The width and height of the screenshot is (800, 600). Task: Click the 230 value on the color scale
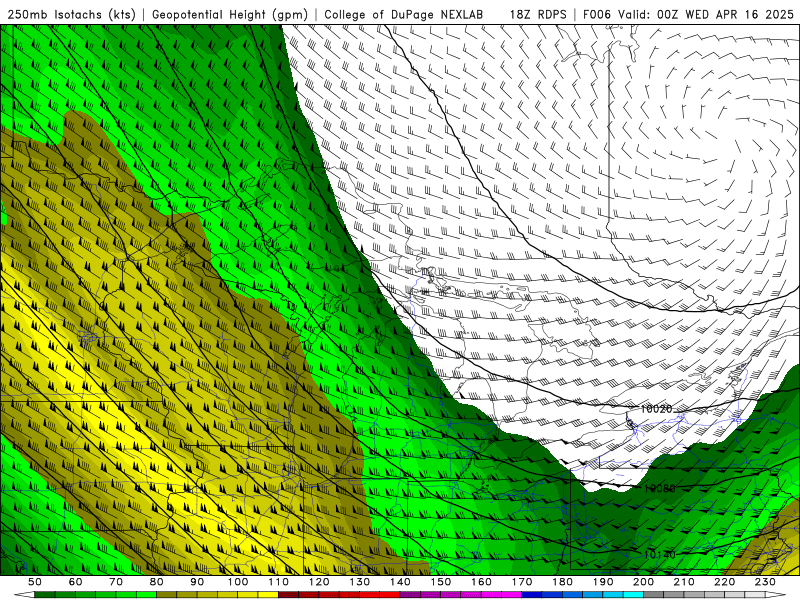tap(765, 582)
